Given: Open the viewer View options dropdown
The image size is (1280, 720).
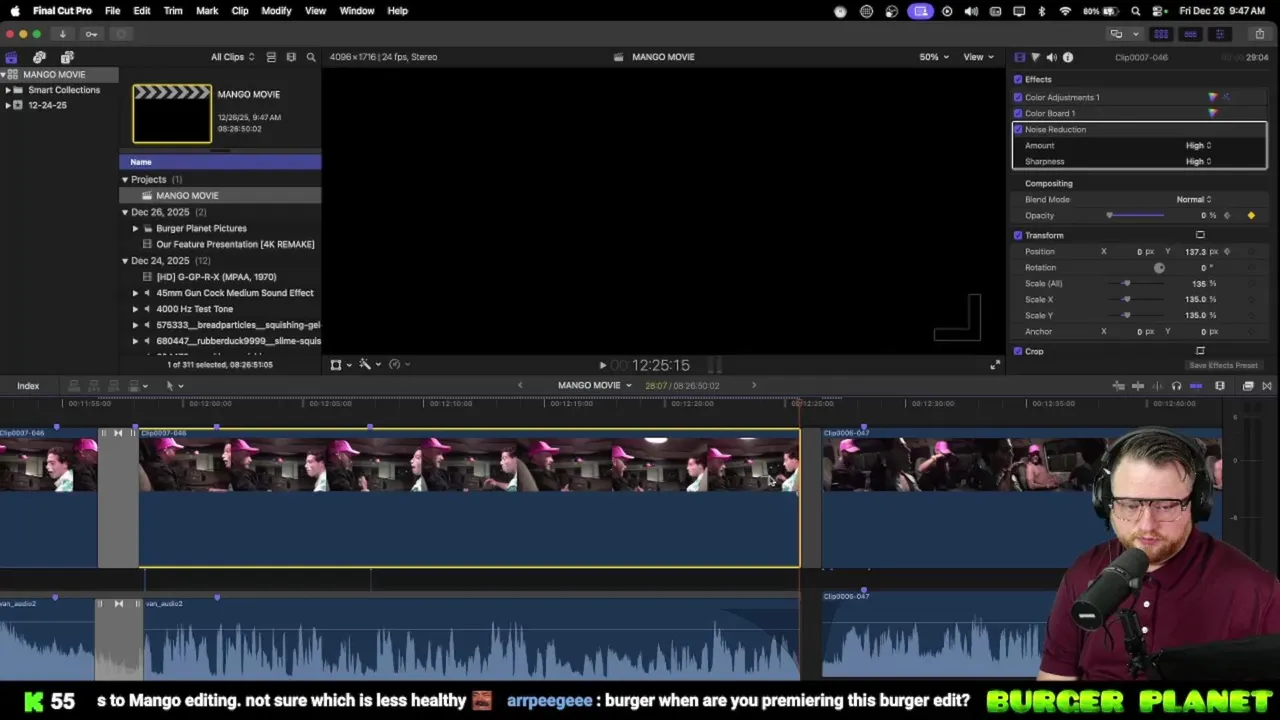Looking at the screenshot, I should coord(977,57).
